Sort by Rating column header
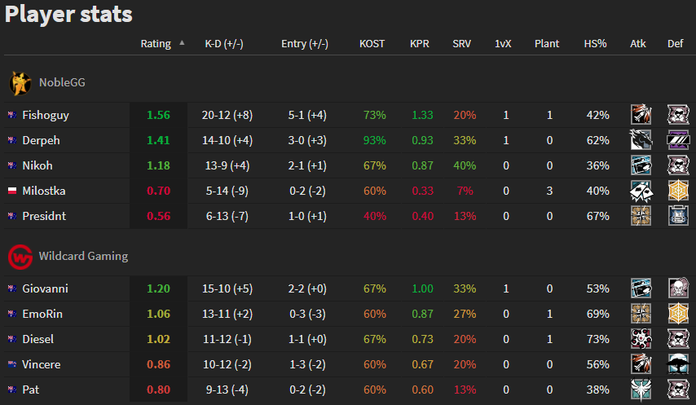The height and width of the screenshot is (405, 696). pyautogui.click(x=156, y=44)
